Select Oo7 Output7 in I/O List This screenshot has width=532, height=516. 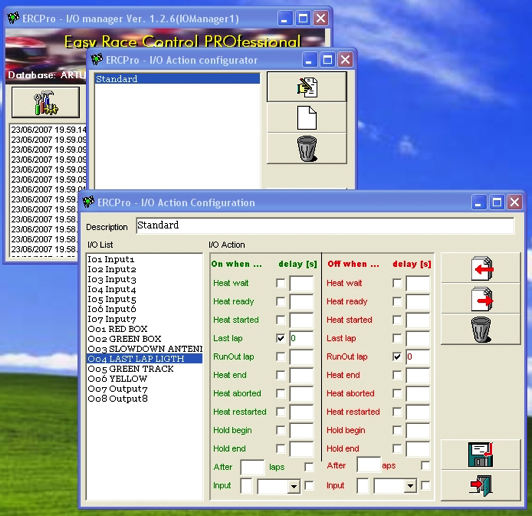tap(144, 388)
